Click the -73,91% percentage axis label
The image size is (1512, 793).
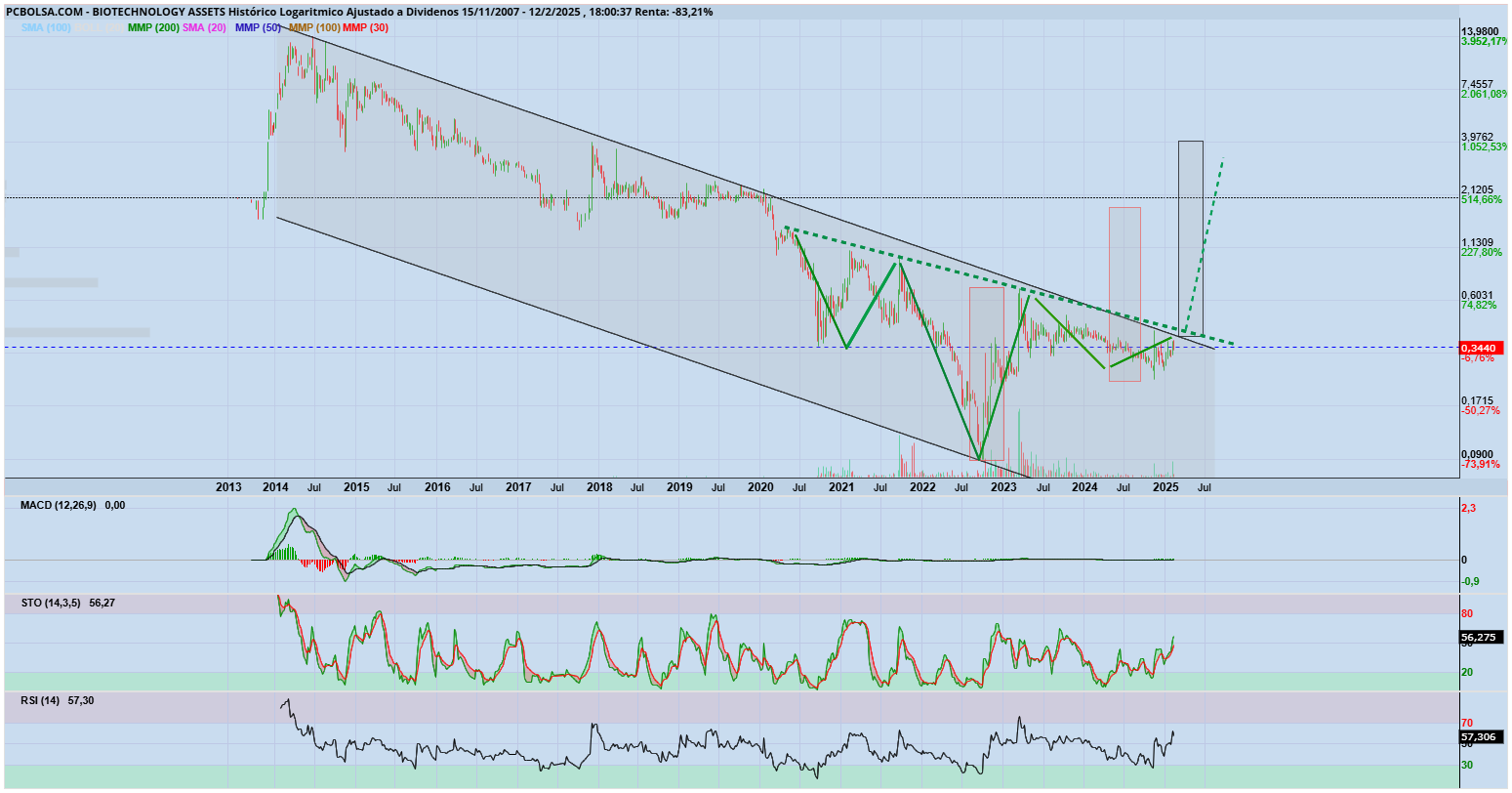point(1481,464)
